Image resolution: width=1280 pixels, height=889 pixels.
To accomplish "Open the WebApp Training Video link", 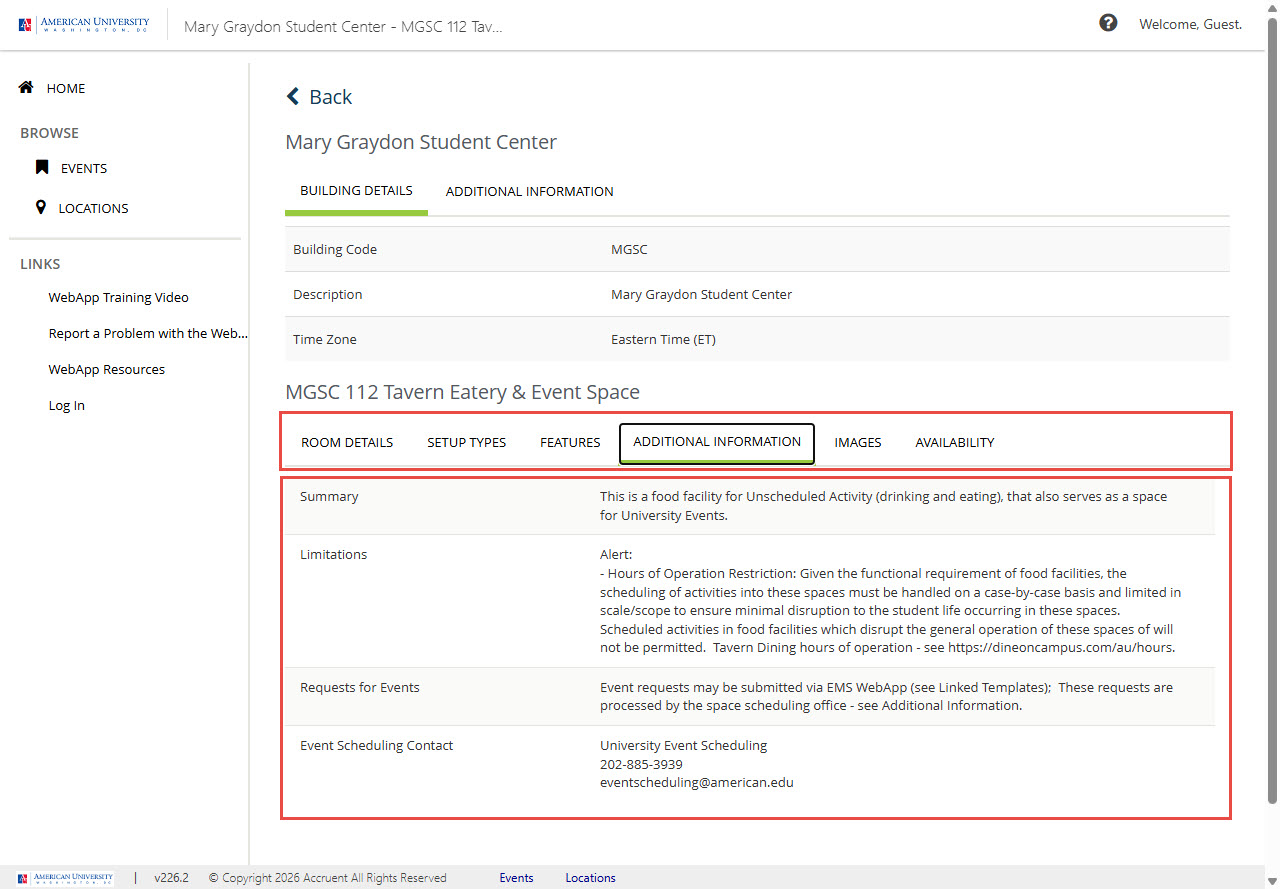I will click(x=118, y=297).
